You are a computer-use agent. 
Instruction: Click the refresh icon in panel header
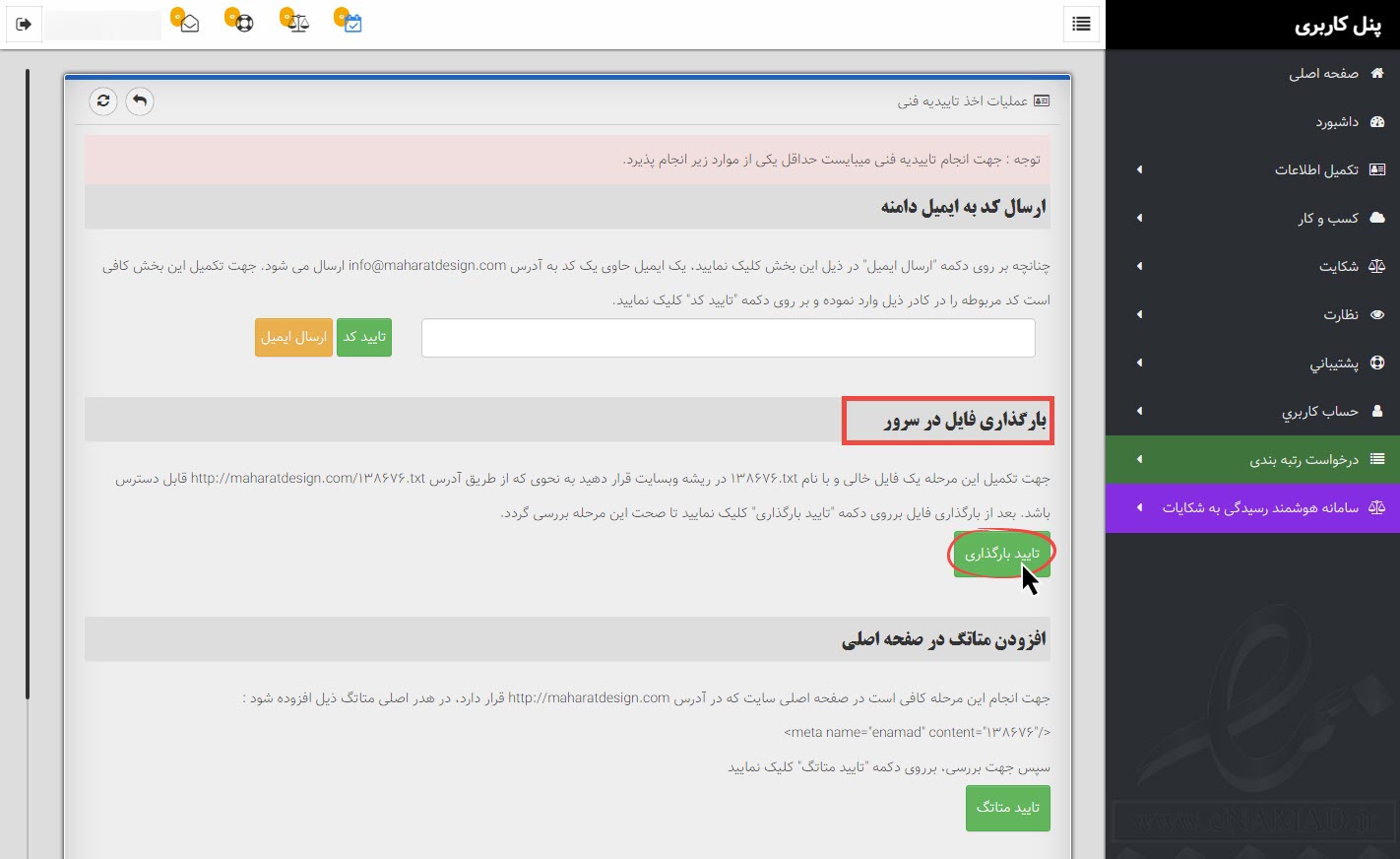(103, 101)
